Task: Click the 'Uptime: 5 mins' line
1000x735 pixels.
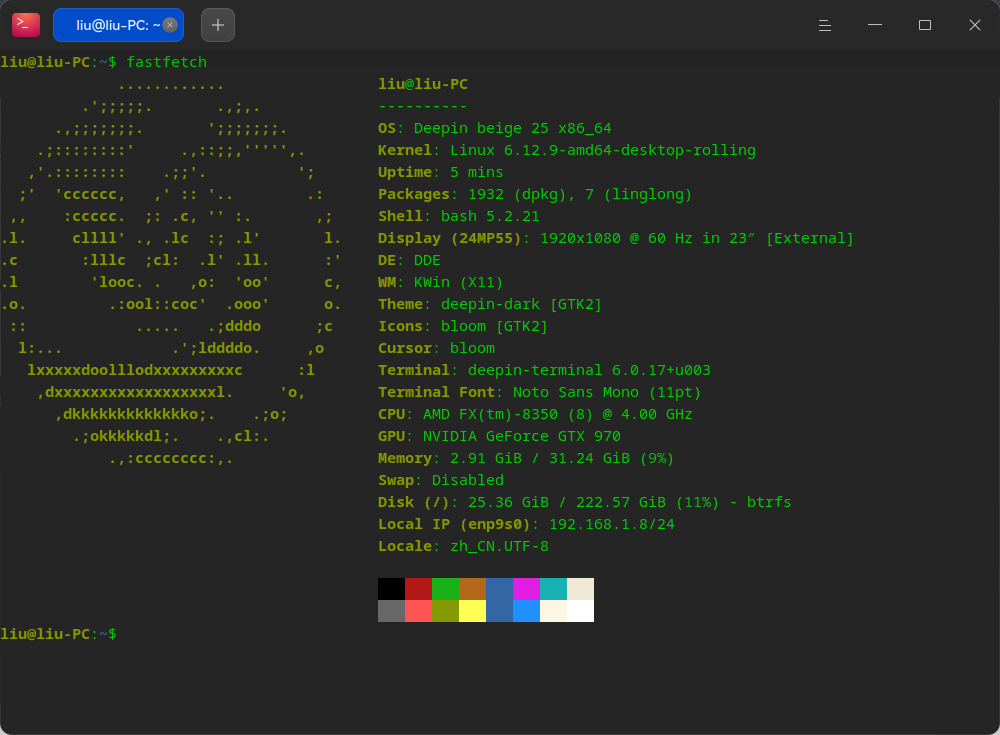Action: 441,172
